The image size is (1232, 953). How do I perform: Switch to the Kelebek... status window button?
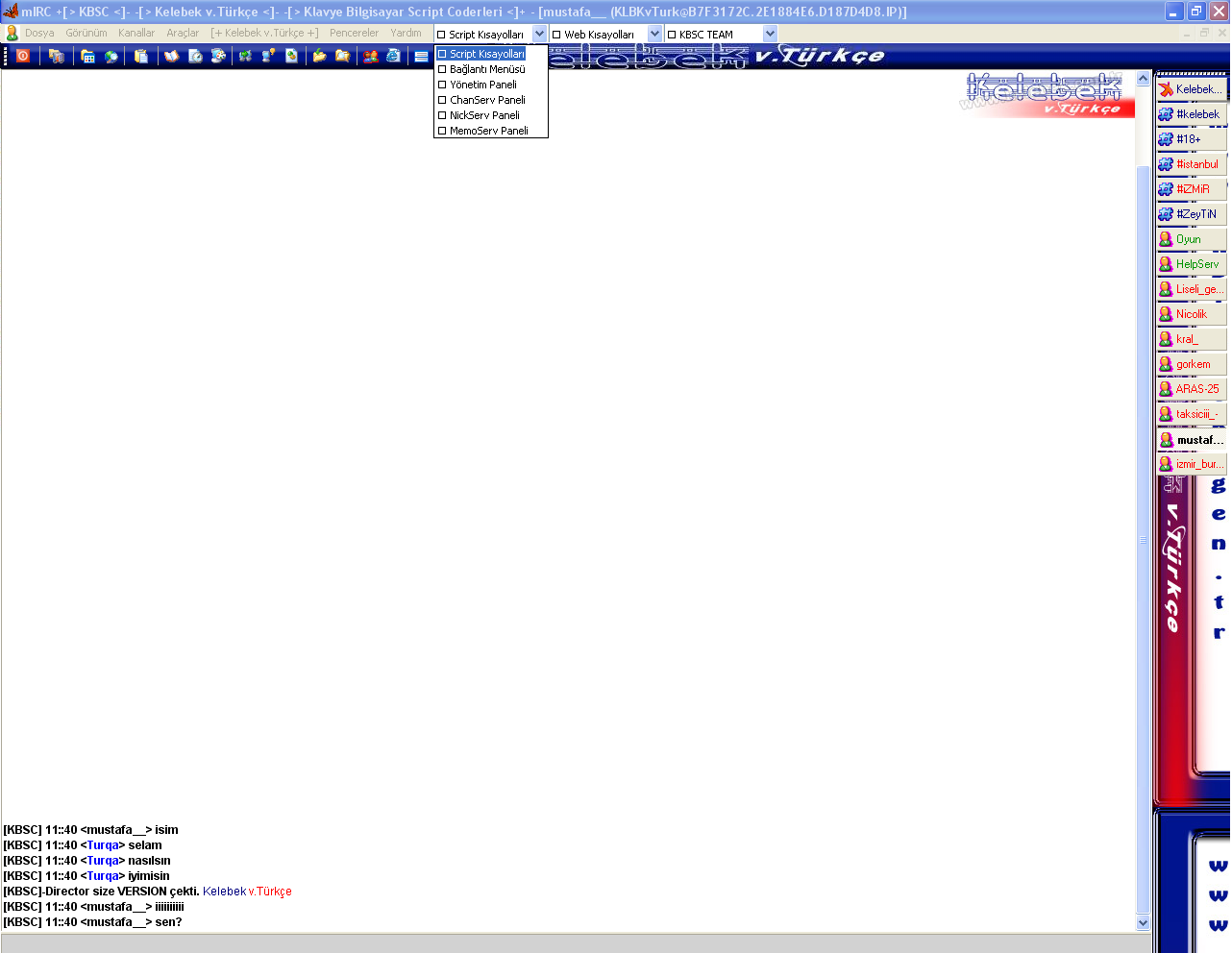coord(1192,89)
